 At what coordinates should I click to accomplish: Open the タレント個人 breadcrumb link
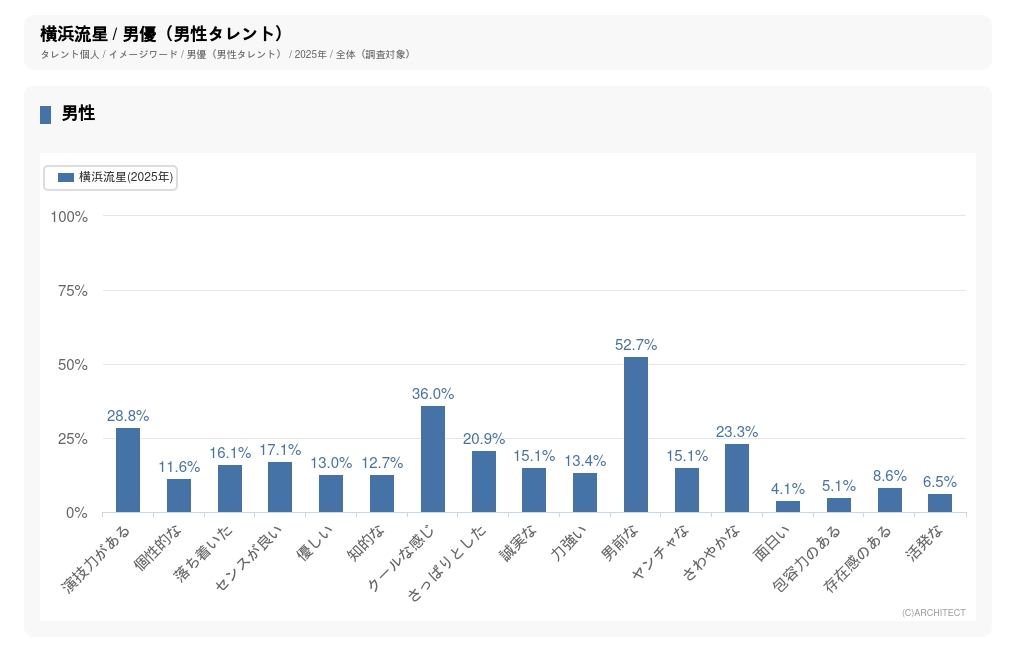tap(69, 54)
